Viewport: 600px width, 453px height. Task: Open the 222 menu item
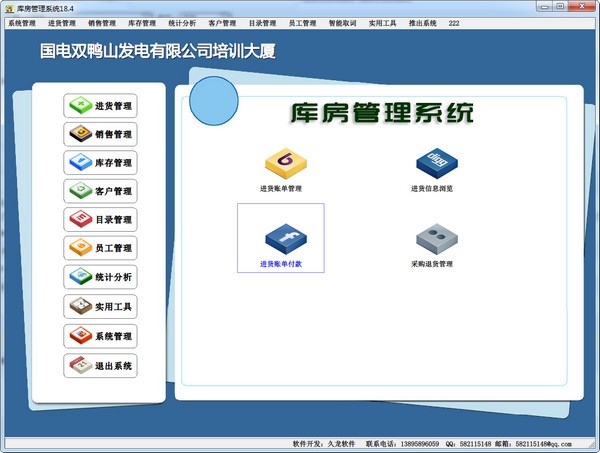point(455,22)
